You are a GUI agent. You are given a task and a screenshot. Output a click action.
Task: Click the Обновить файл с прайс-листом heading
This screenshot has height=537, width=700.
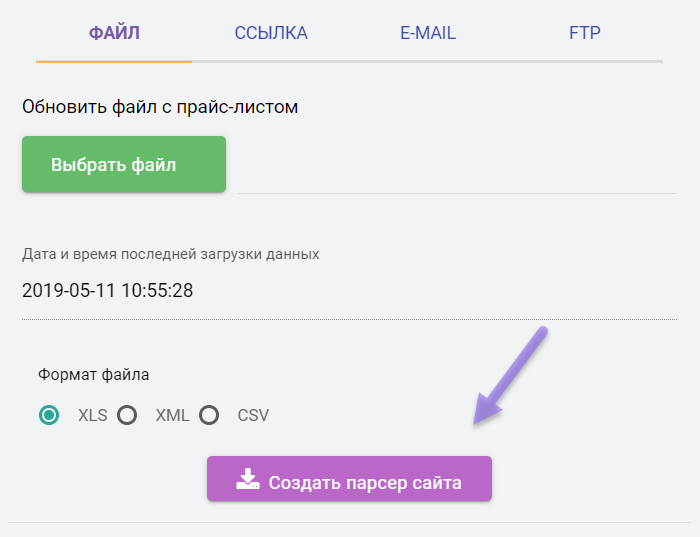click(160, 106)
